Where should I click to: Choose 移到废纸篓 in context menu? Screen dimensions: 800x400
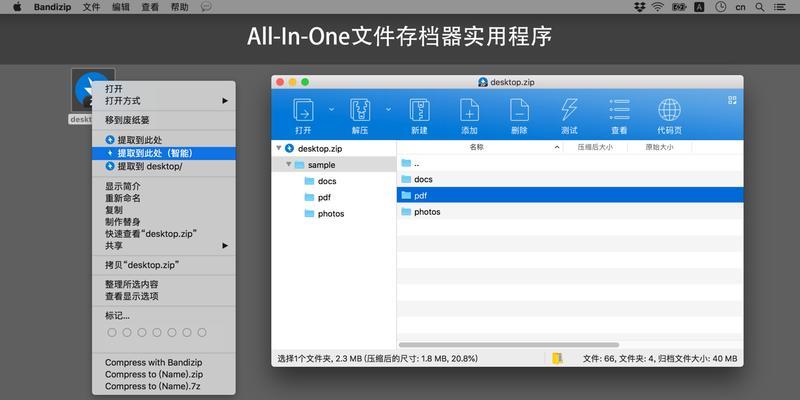(x=164, y=120)
